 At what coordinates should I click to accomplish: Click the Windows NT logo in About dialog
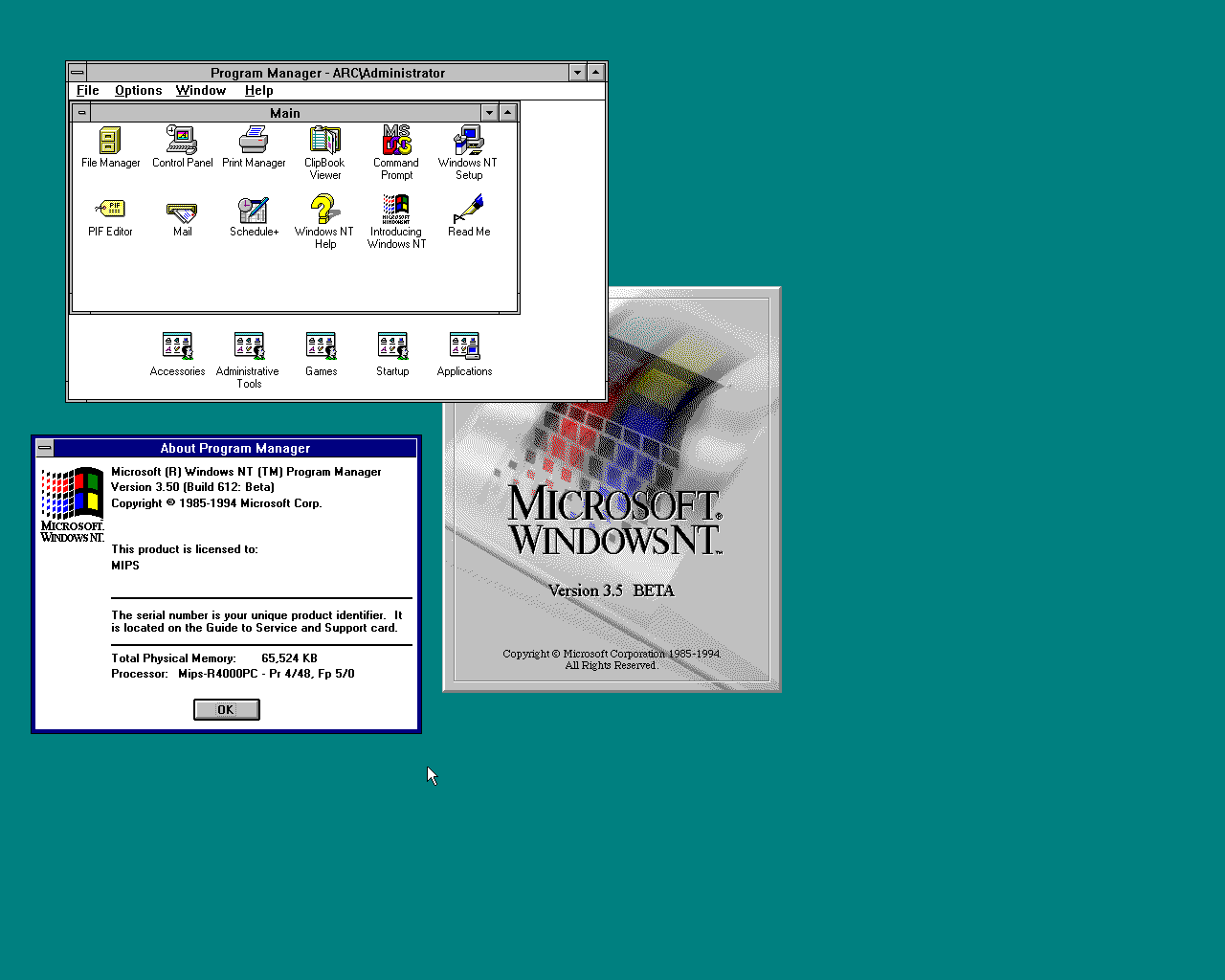(73, 504)
